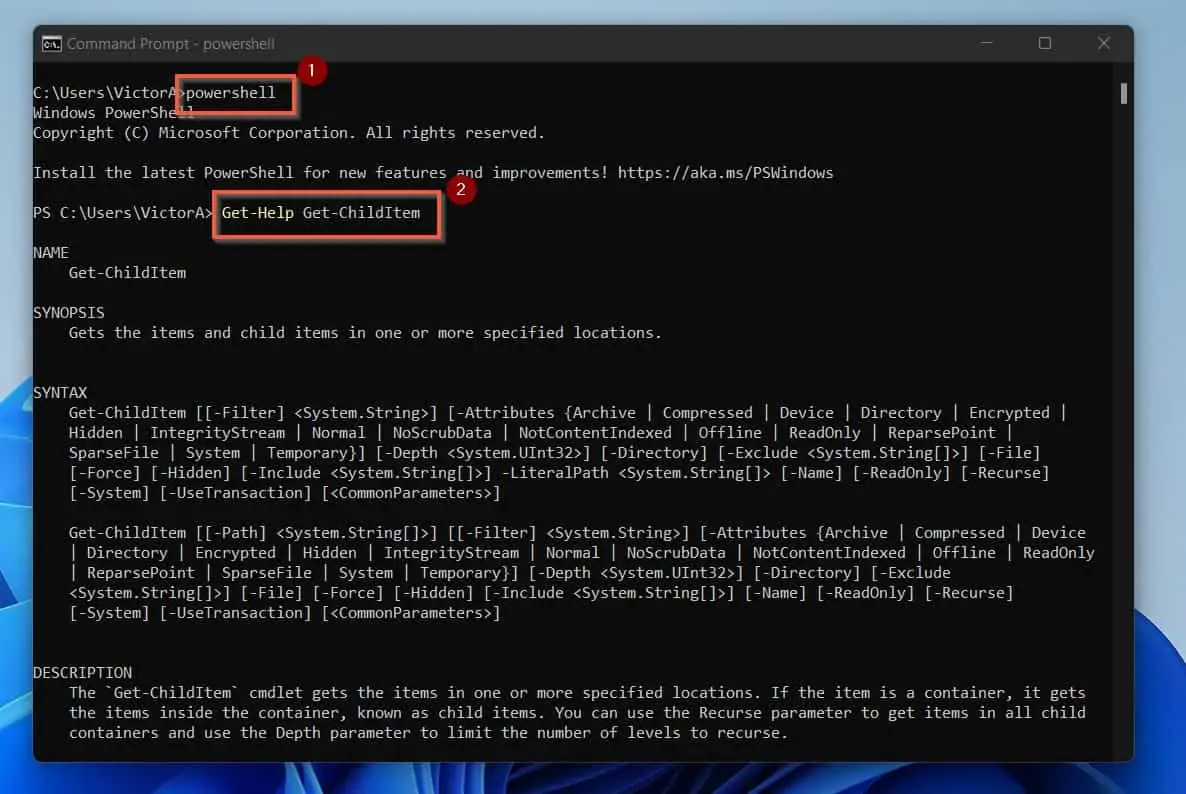Click the 'Get-Help Get-ChildItem' command text
Viewport: 1186px width, 794px height.
[321, 213]
